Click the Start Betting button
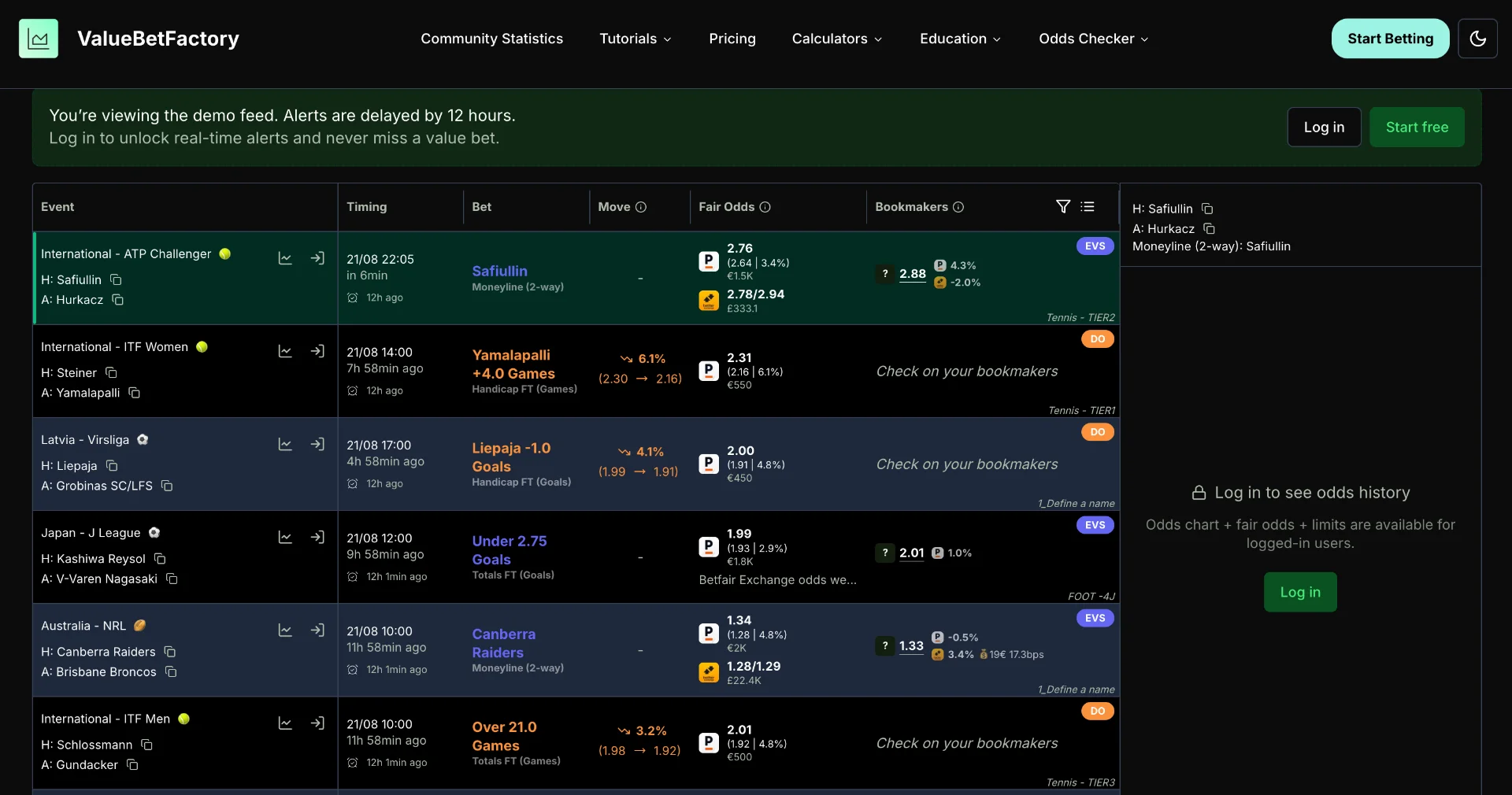This screenshot has width=1512, height=795. click(1390, 39)
